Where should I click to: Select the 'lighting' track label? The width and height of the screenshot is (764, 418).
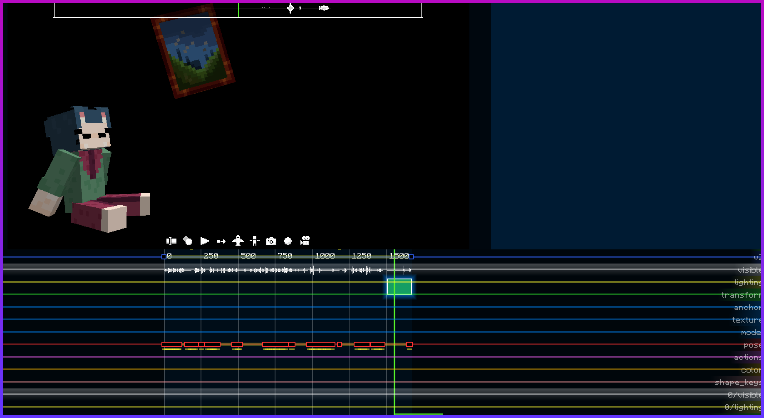coord(747,282)
